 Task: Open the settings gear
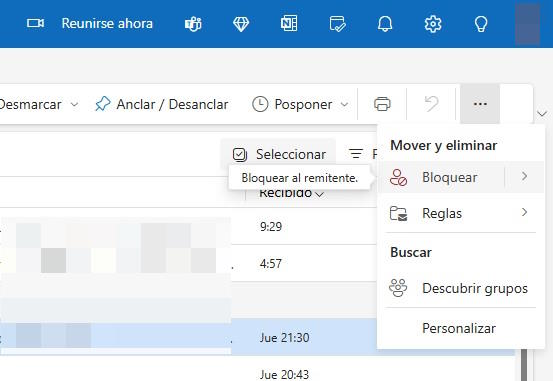pos(433,24)
